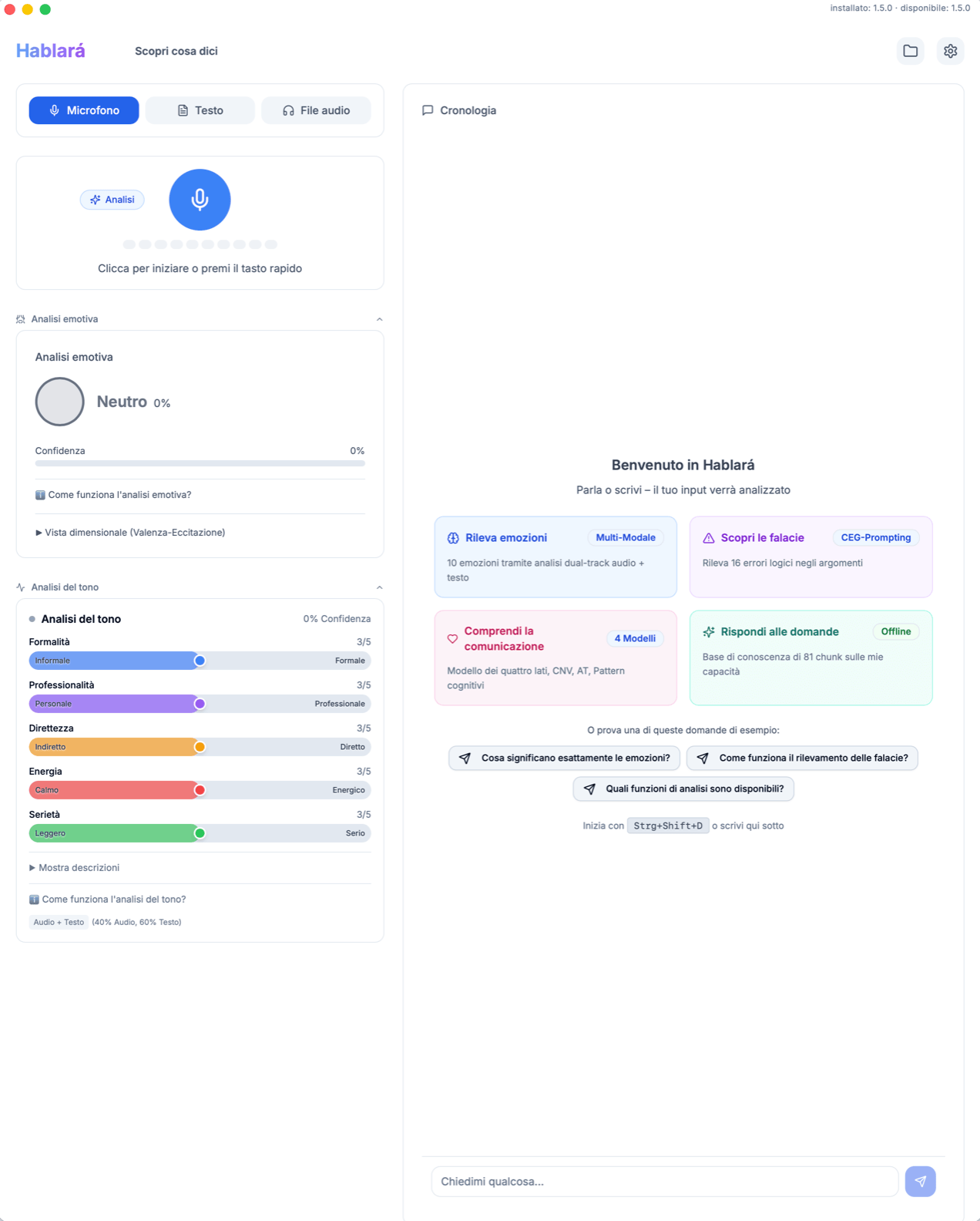Click the Multi-Modale badge on Rileva emozioni
Image resolution: width=980 pixels, height=1221 pixels.
pyautogui.click(x=626, y=537)
